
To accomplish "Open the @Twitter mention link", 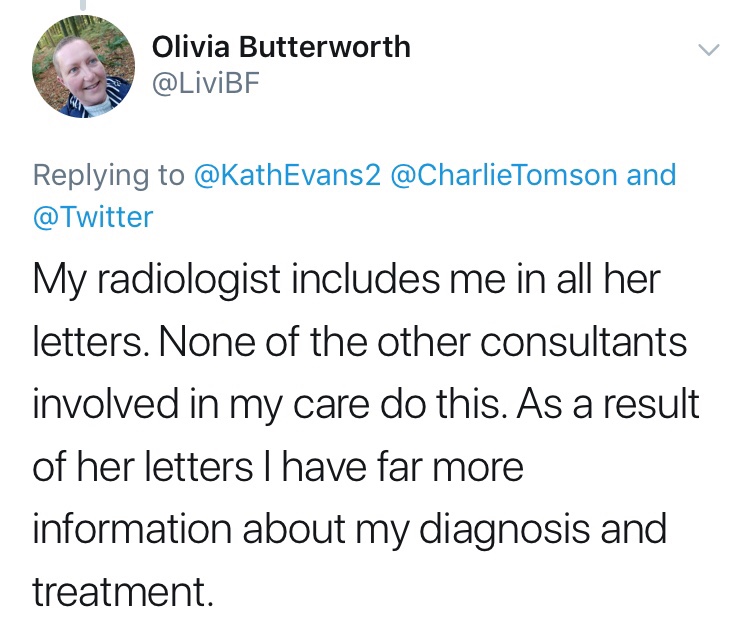I will point(93,216).
